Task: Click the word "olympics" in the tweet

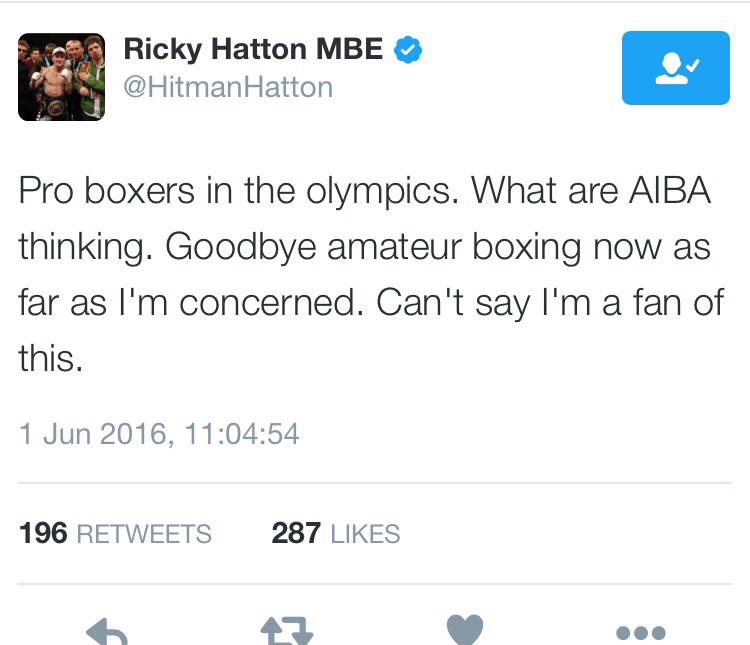Action: point(382,190)
